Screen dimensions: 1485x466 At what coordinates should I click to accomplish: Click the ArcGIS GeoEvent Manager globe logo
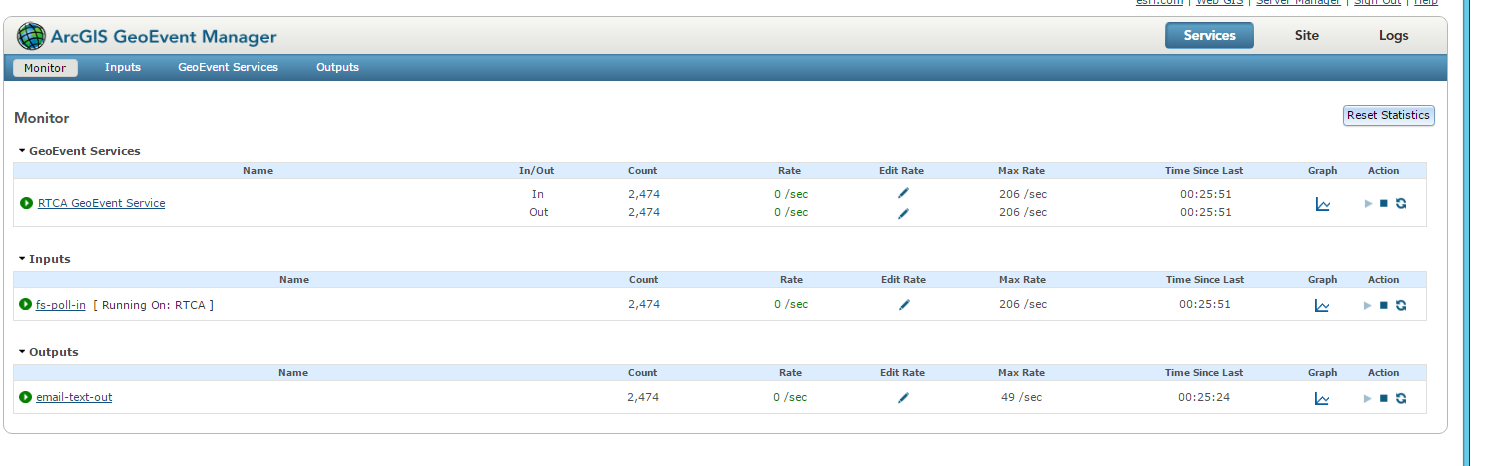32,37
